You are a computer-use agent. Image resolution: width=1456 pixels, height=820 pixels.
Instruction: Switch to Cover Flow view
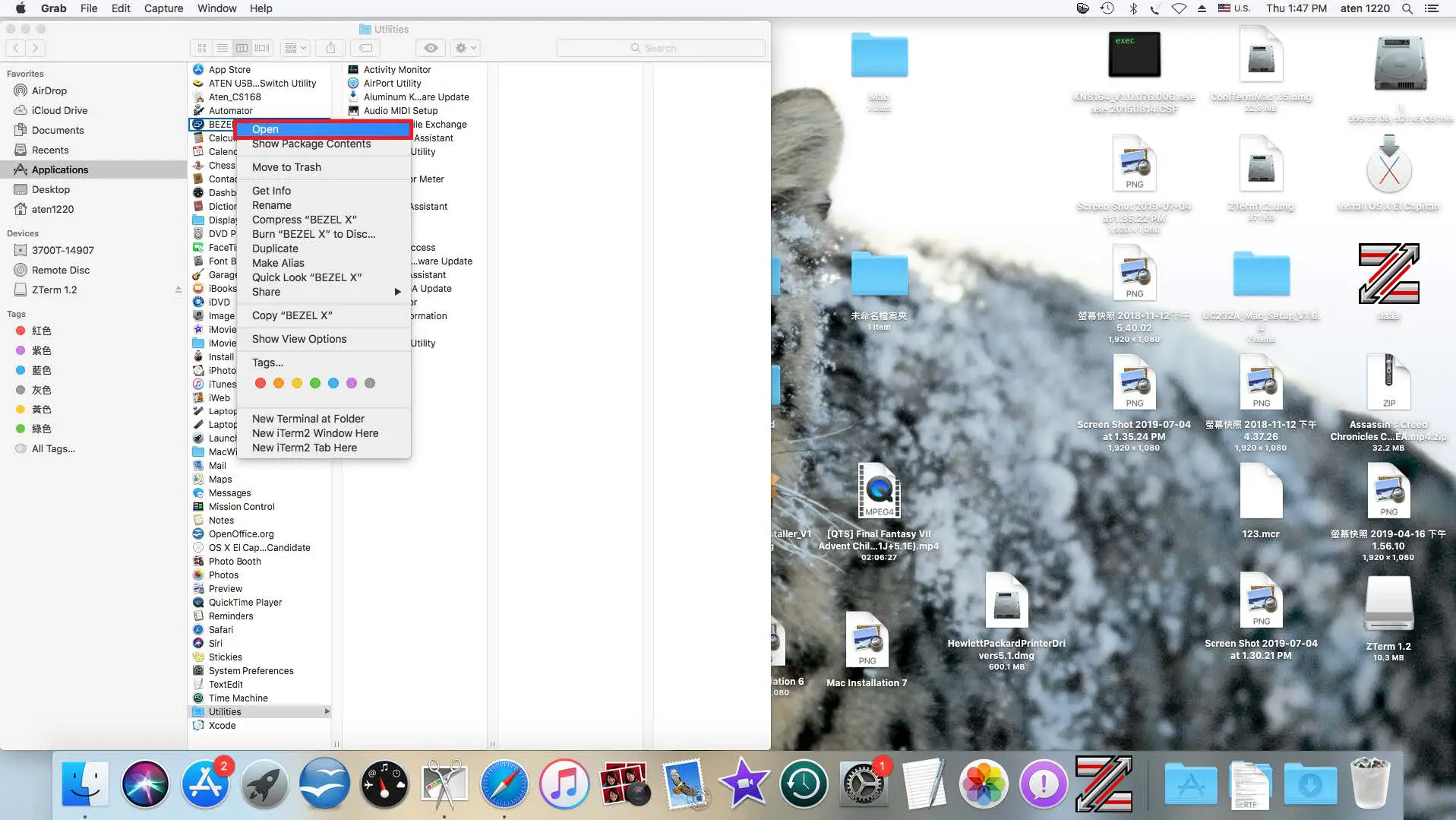point(261,47)
